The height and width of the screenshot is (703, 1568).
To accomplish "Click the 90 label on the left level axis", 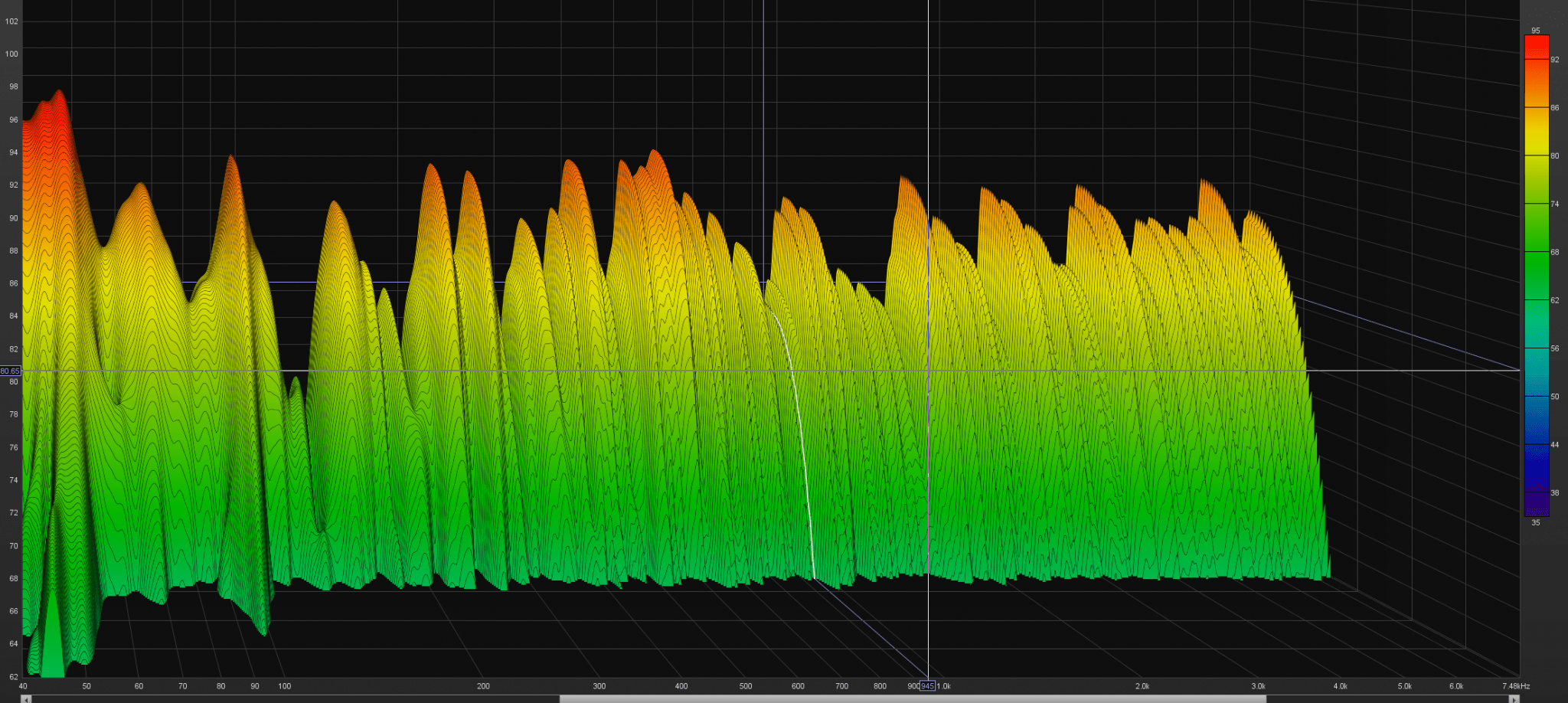I will click(14, 218).
